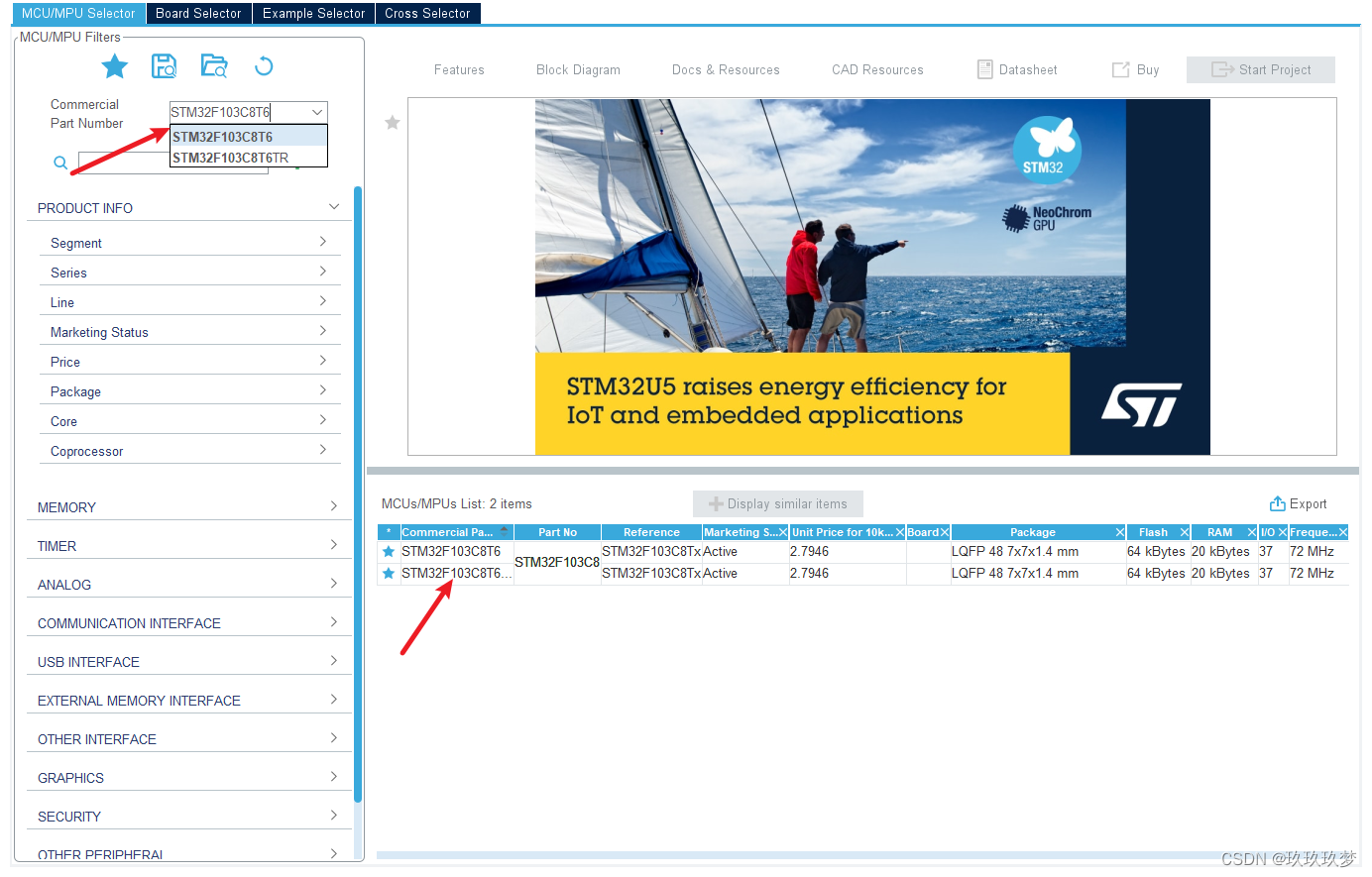Click the STM32U5 energy efficiency banner
Viewport: 1372px width, 877px height.
coord(872,276)
